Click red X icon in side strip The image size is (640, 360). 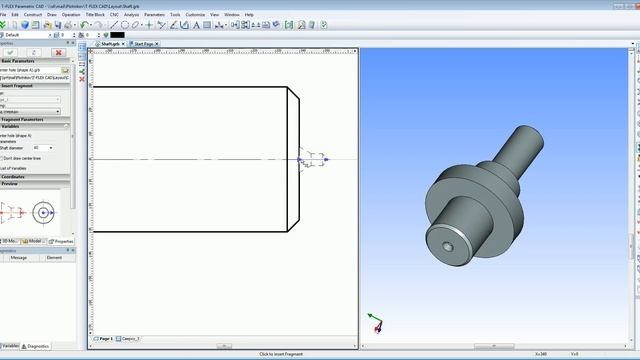point(82,79)
